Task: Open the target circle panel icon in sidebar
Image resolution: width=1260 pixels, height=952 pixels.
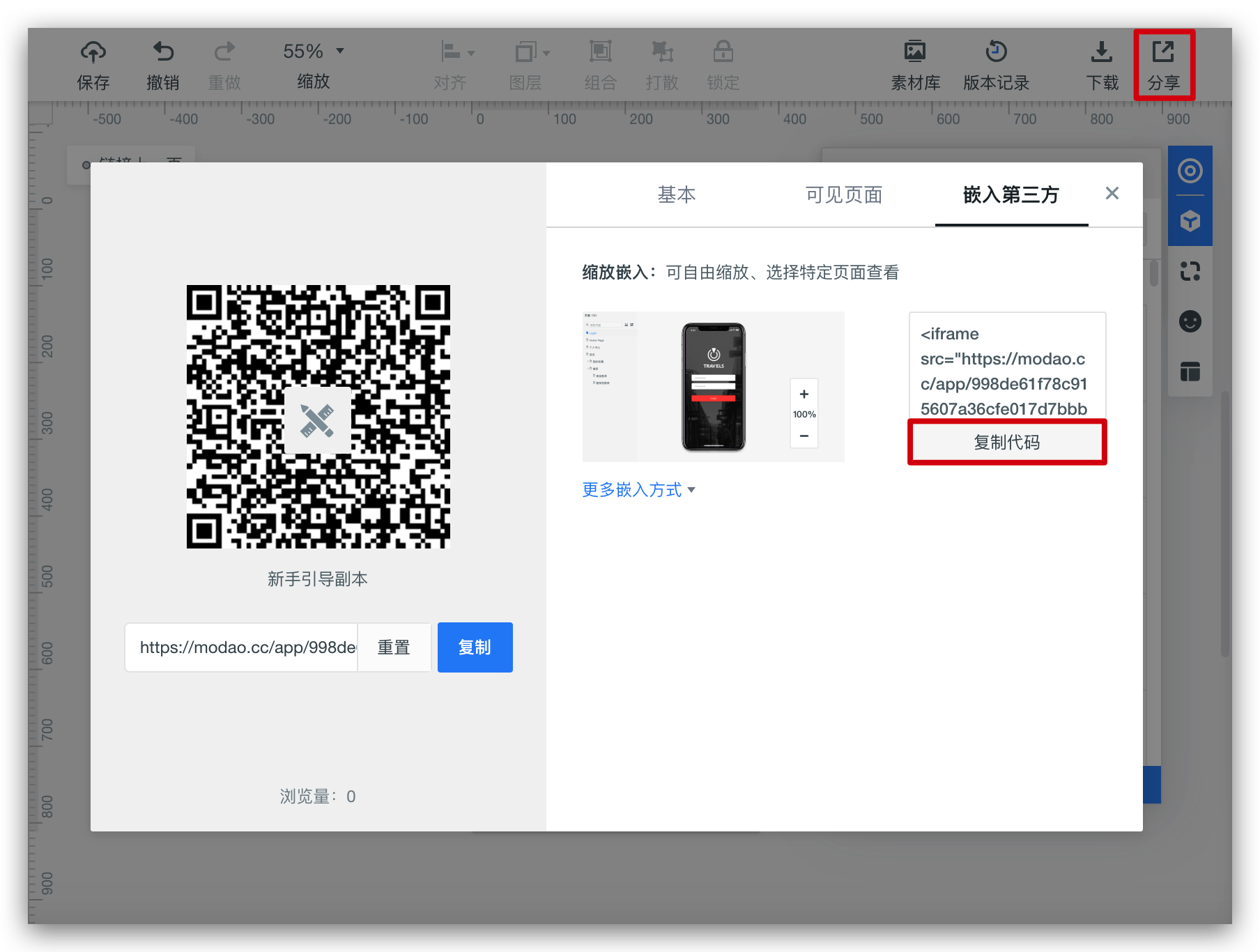Action: click(1190, 171)
